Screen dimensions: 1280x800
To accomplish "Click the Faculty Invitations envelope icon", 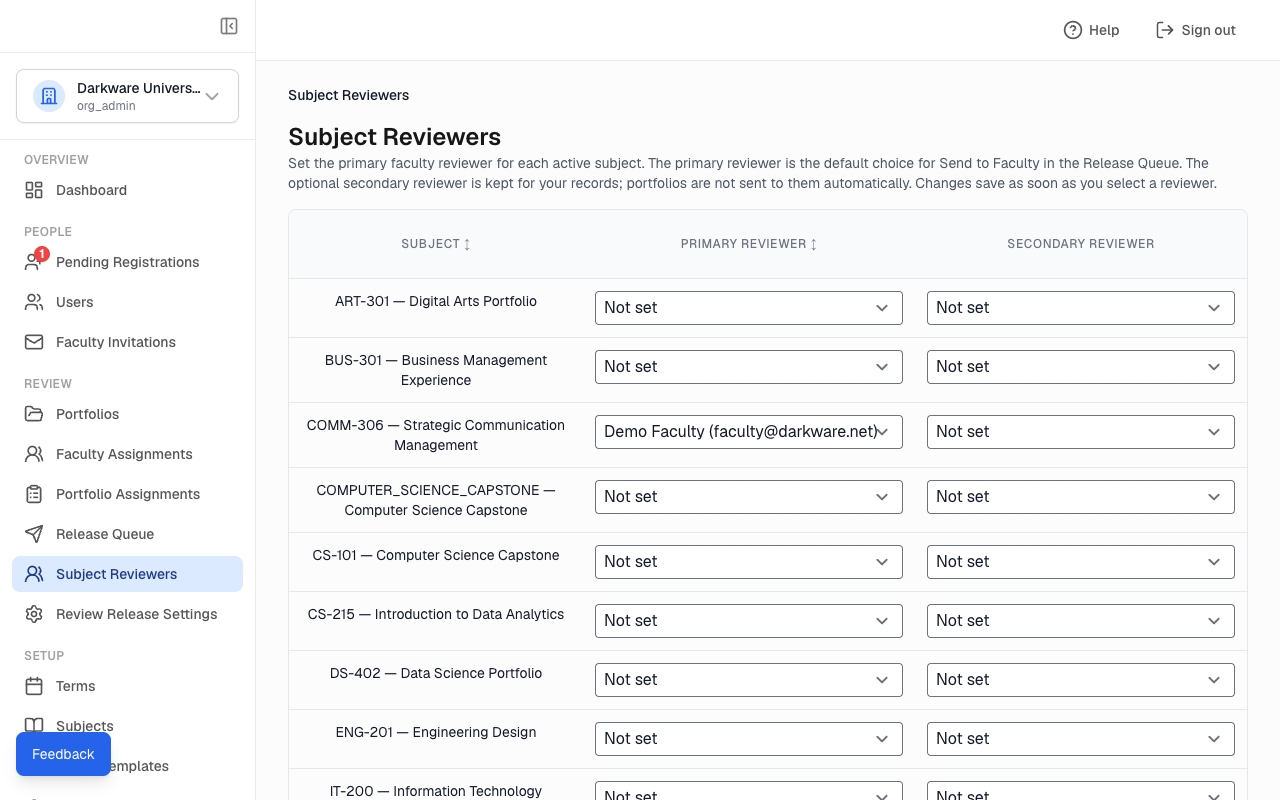I will [x=34, y=342].
